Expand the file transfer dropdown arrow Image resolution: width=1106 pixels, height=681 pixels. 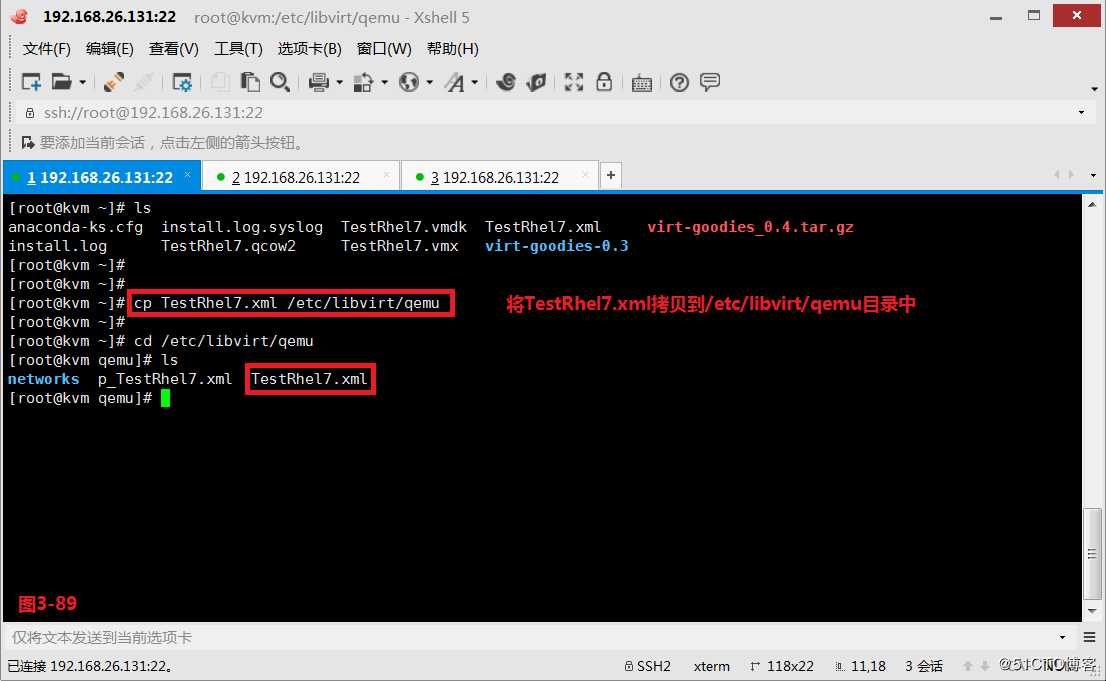(x=384, y=83)
